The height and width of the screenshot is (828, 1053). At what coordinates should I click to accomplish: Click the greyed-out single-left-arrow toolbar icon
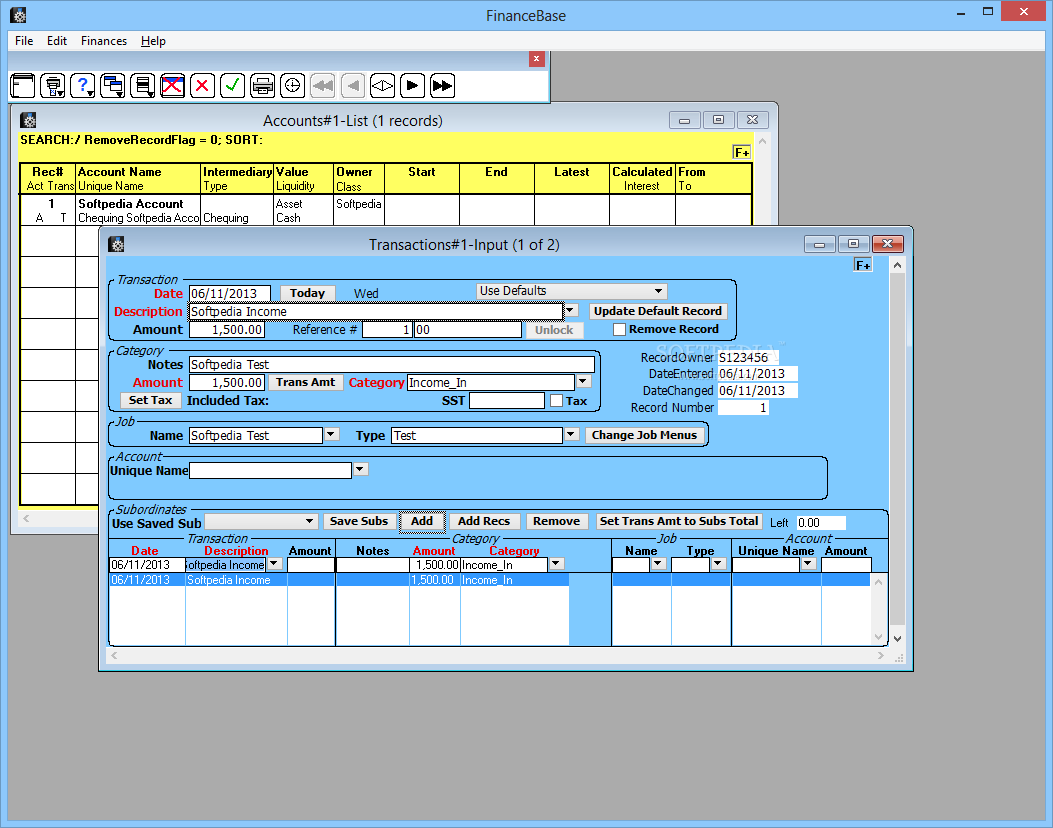click(353, 85)
